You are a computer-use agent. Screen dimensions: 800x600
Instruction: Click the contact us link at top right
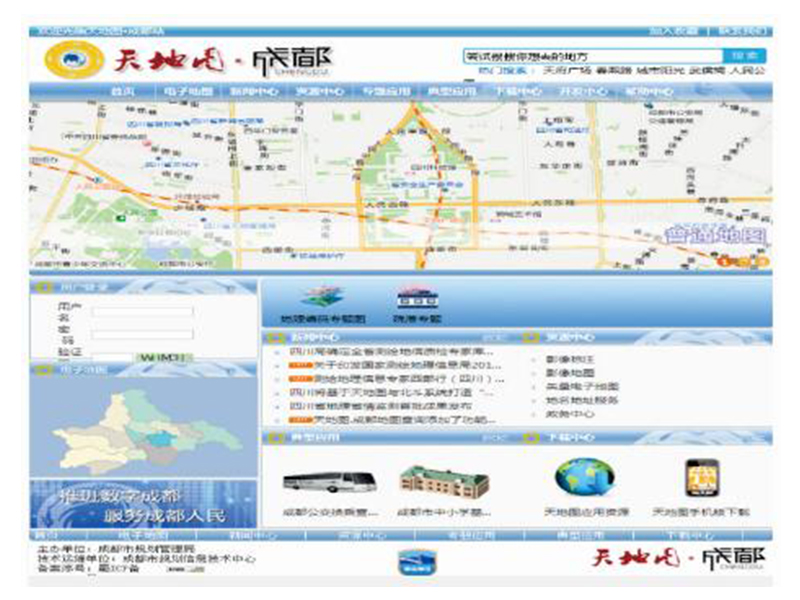click(x=742, y=31)
